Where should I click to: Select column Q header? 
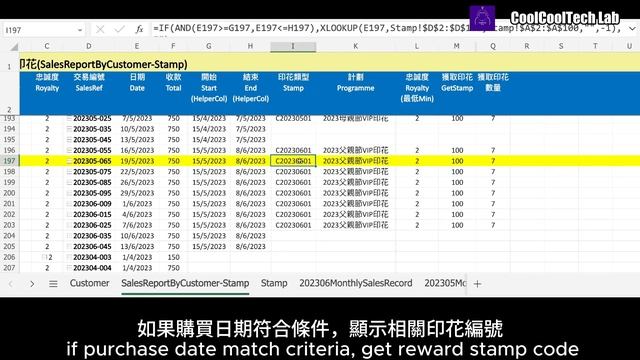pyautogui.click(x=493, y=47)
